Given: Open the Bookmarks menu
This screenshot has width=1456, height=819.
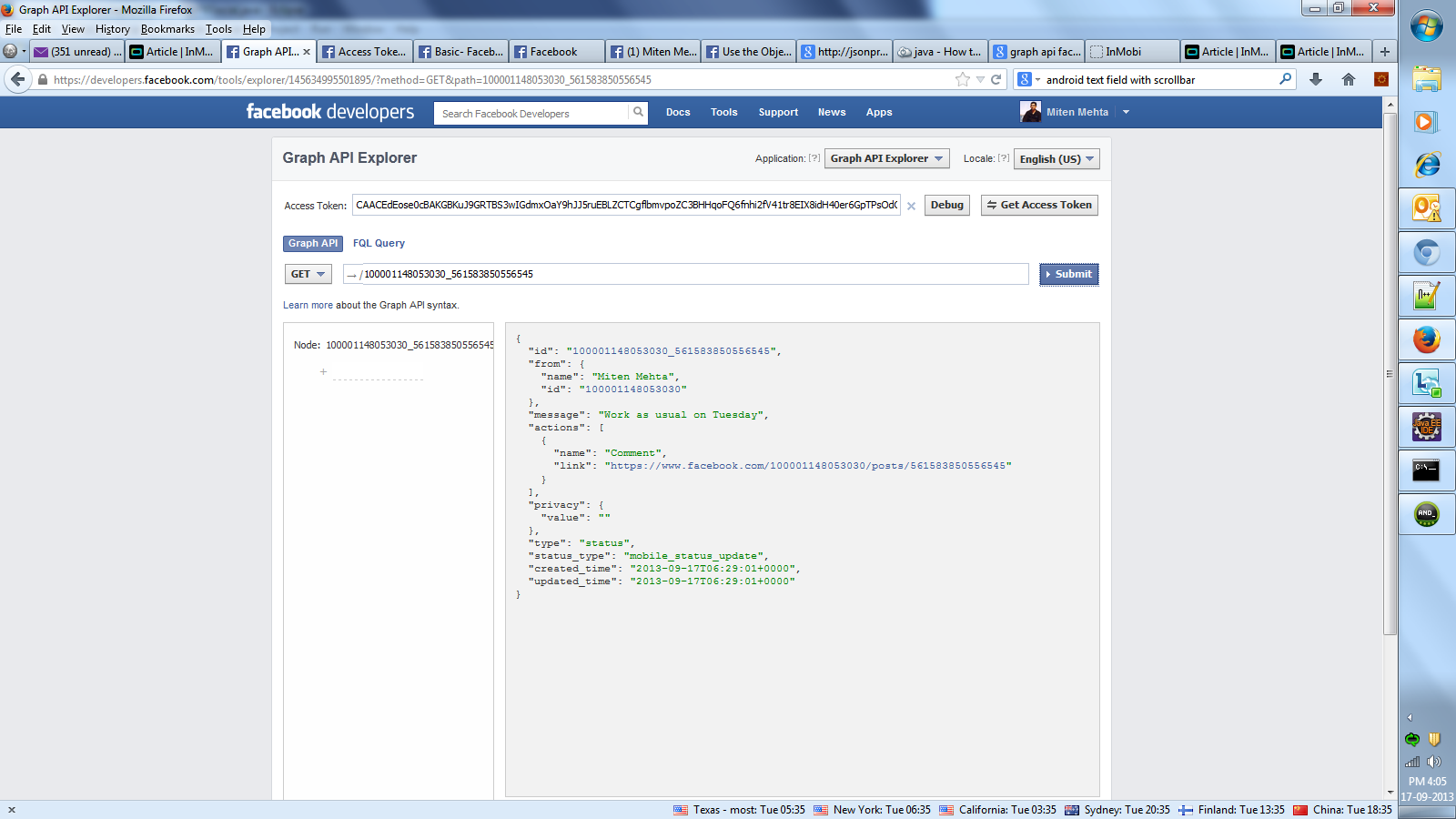Looking at the screenshot, I should 167,29.
